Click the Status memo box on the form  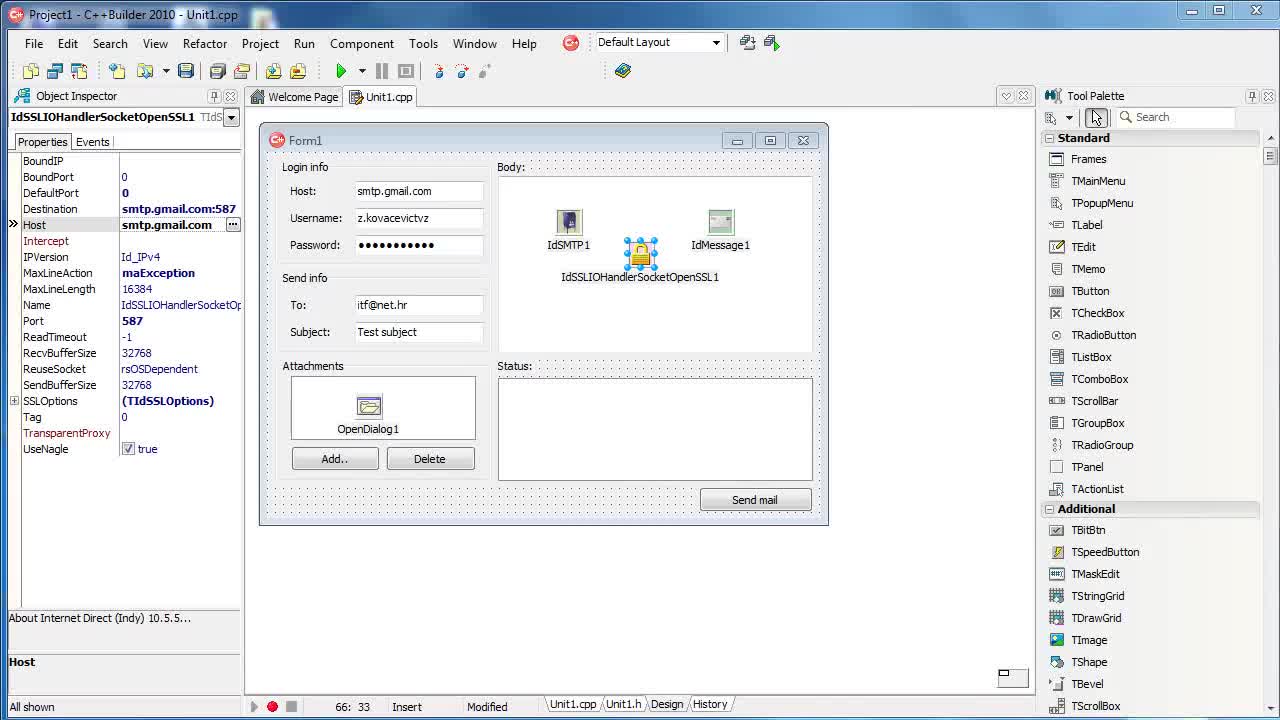[x=655, y=429]
